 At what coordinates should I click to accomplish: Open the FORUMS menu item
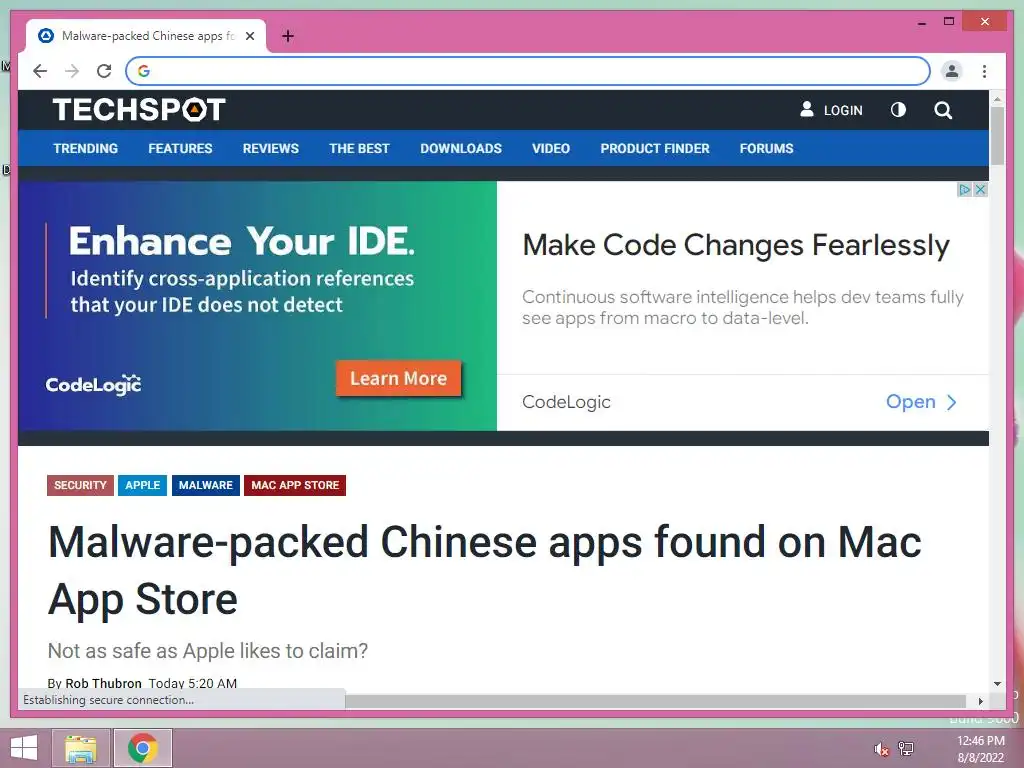pyautogui.click(x=766, y=148)
